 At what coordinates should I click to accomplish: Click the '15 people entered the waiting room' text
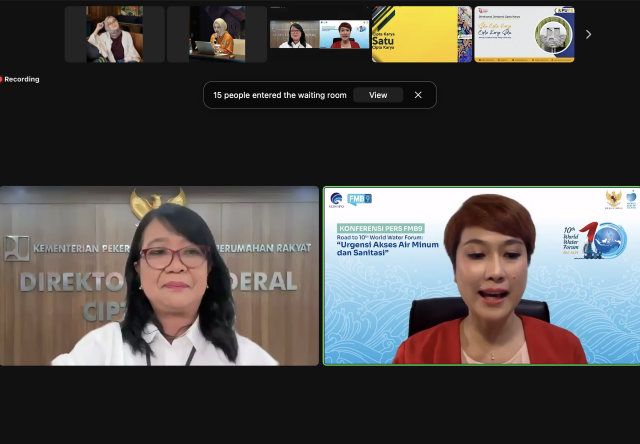[280, 95]
